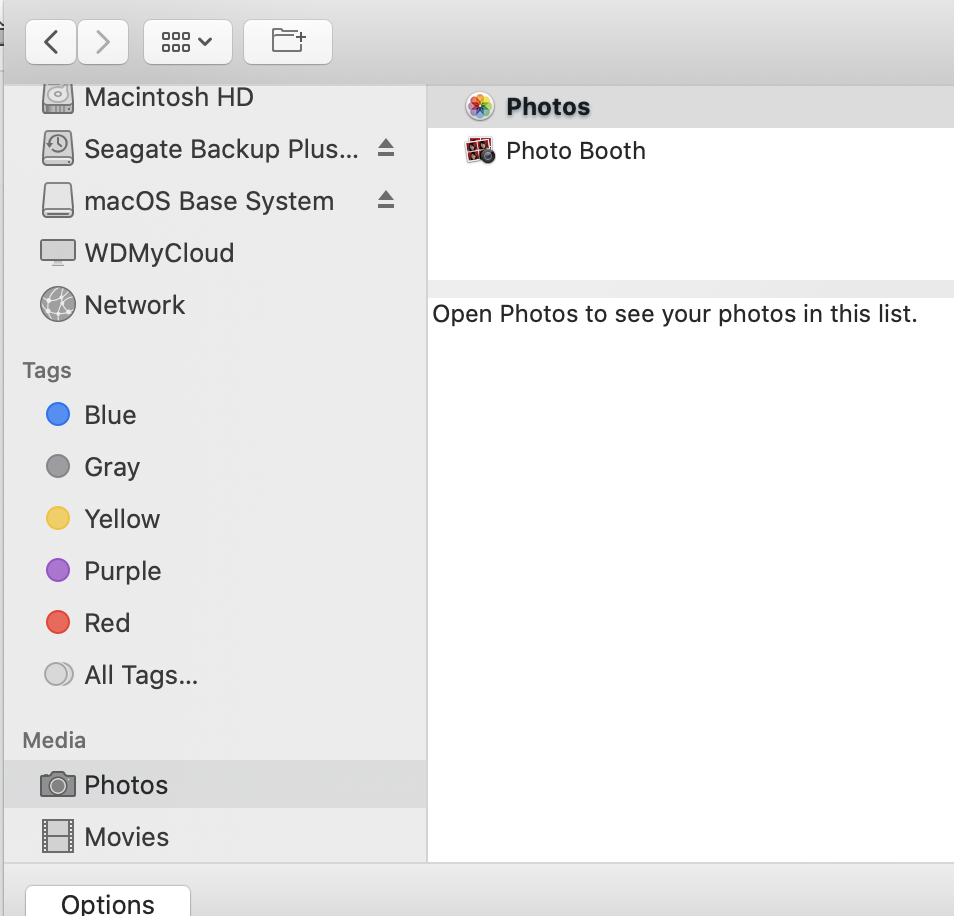Click the yellow tag color dot
Screen dimensions: 954x916
(x=58, y=518)
